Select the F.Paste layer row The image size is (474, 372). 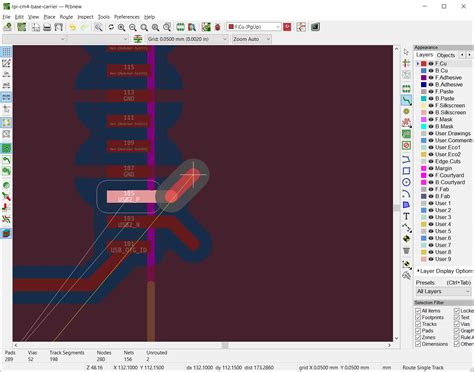pyautogui.click(x=444, y=91)
